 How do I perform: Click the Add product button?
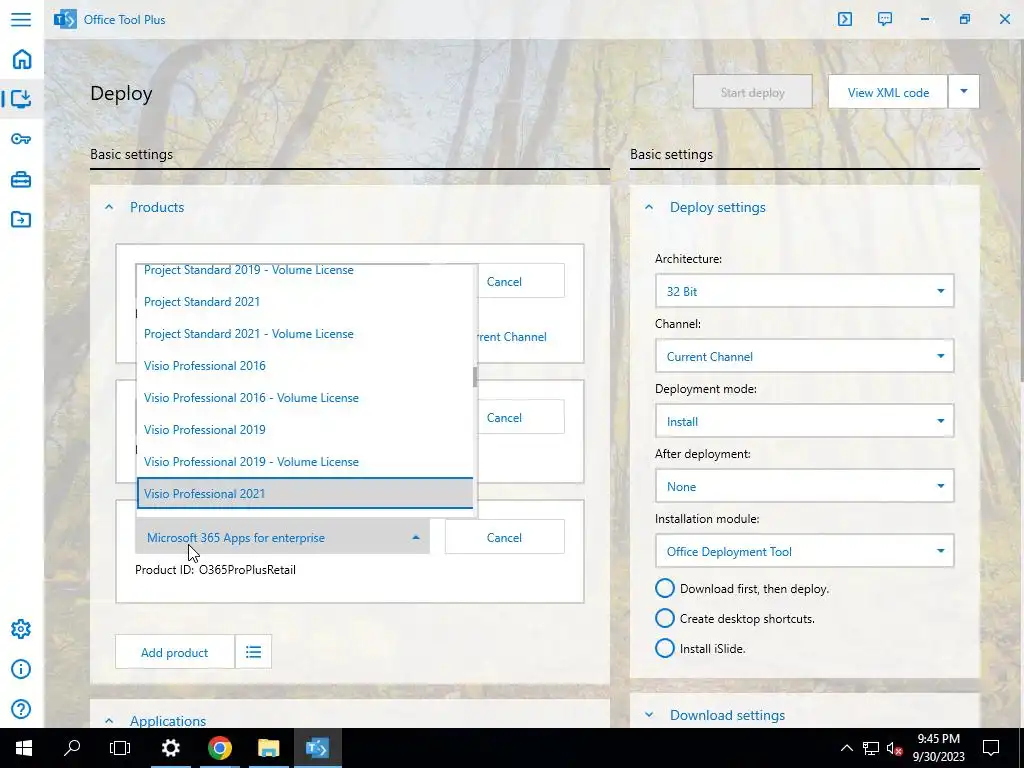click(x=174, y=652)
